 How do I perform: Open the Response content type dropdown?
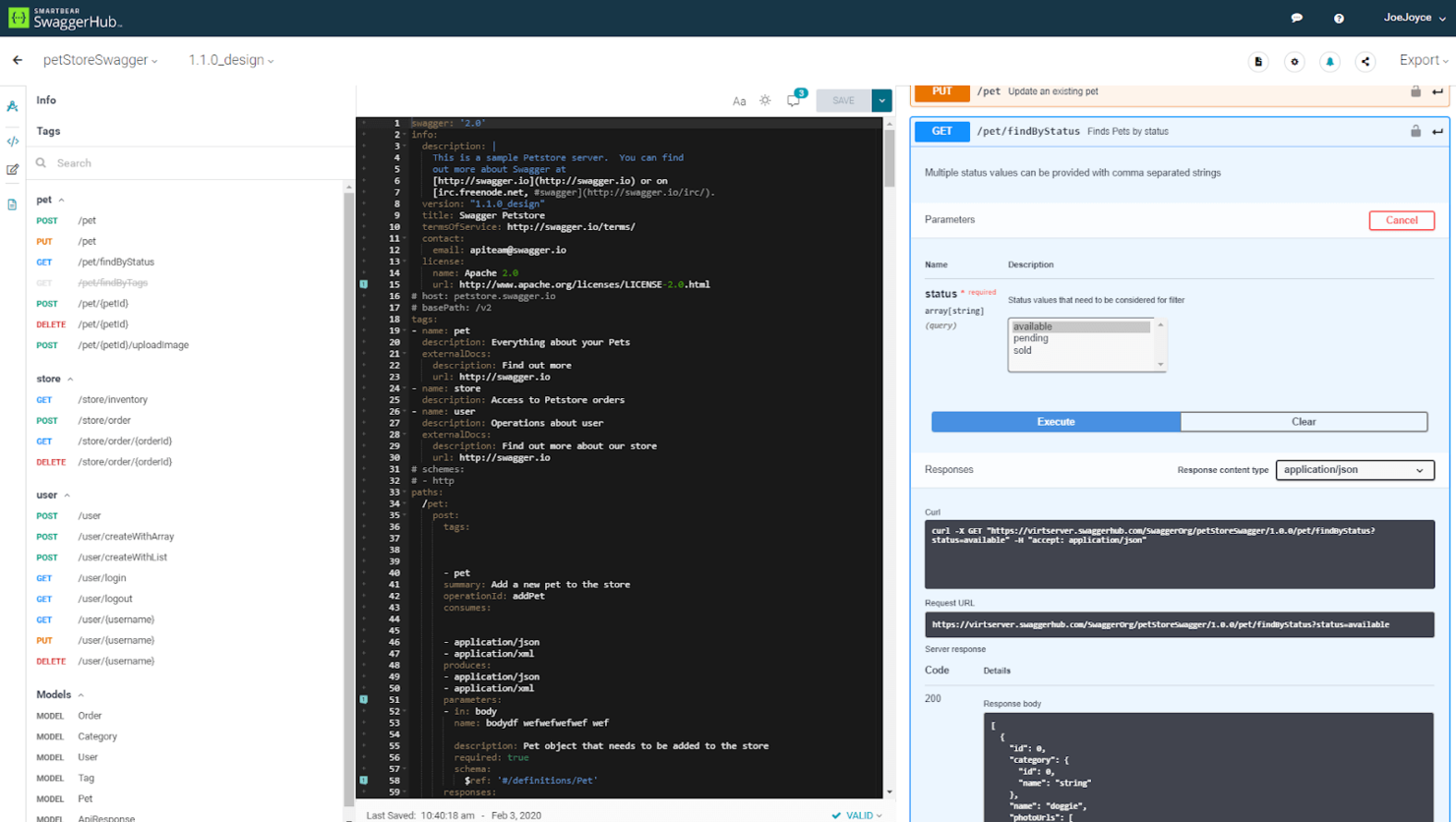tap(1355, 469)
